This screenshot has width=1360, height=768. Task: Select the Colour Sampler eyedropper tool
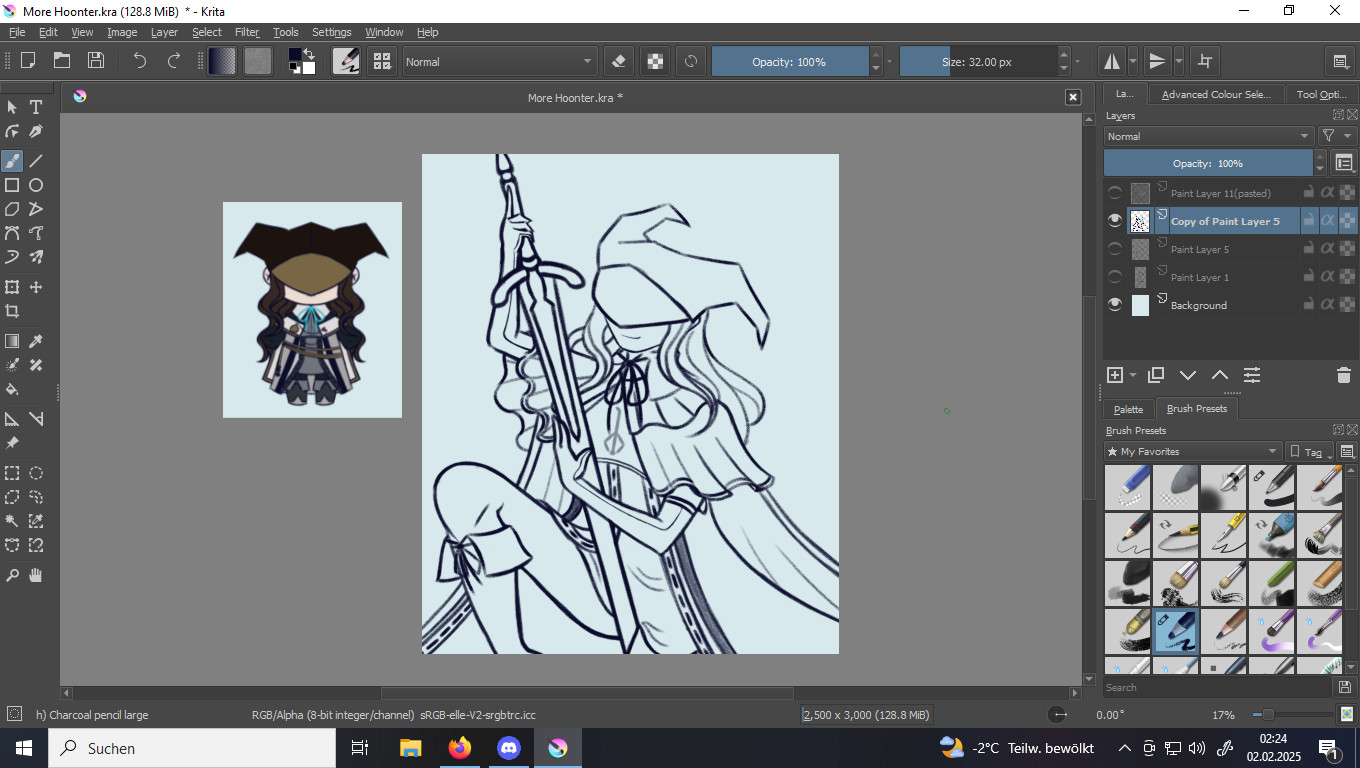(x=36, y=341)
